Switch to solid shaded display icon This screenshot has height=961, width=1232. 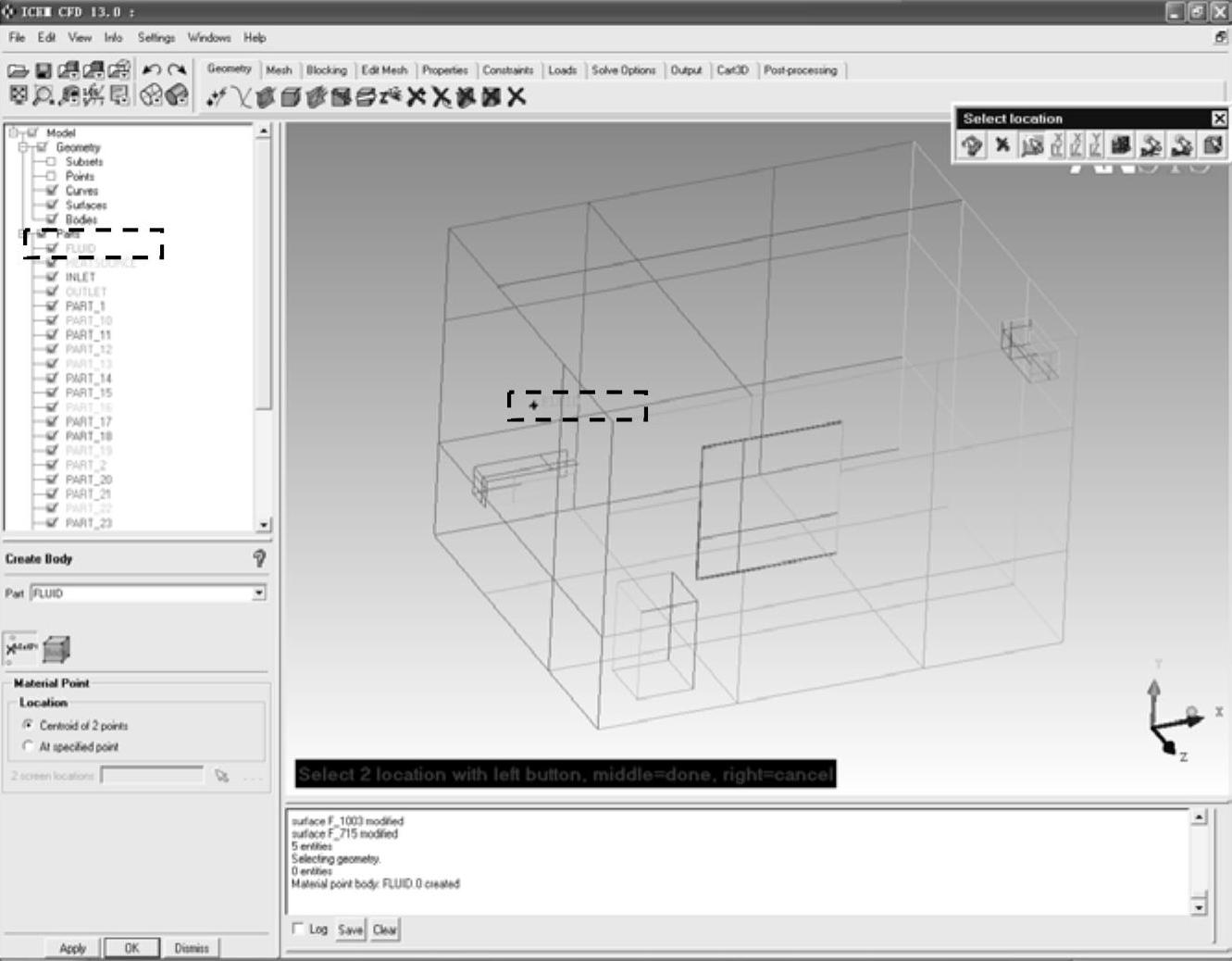pyautogui.click(x=177, y=95)
